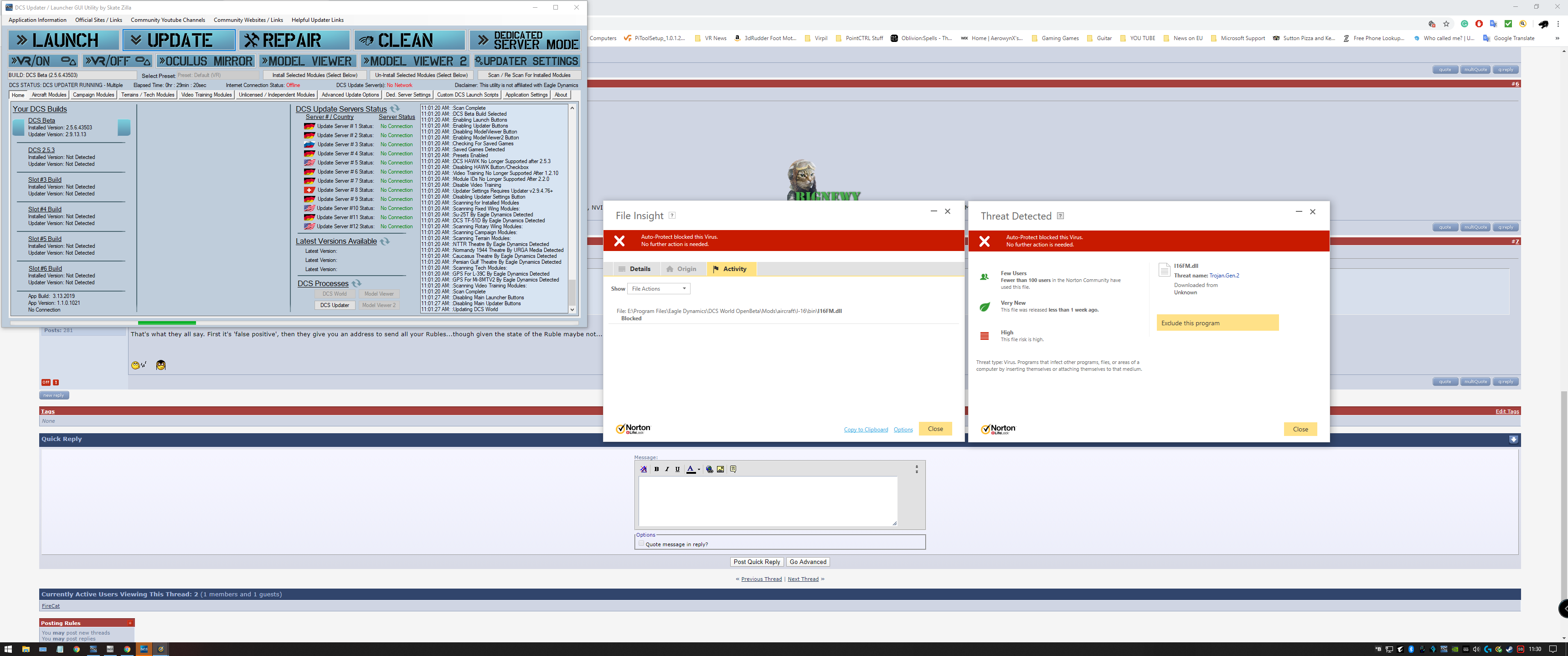Check Quote message in reply option
This screenshot has width=1568, height=656.
coord(641,543)
